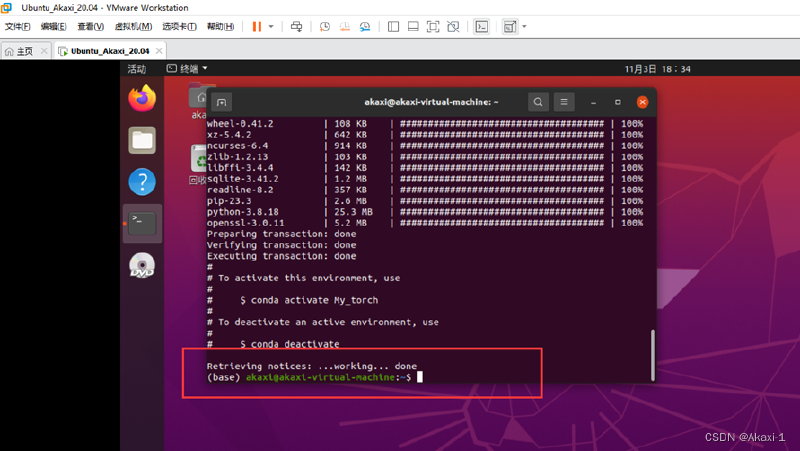The width and height of the screenshot is (800, 451).
Task: Open the VMware console view button
Action: [482, 27]
